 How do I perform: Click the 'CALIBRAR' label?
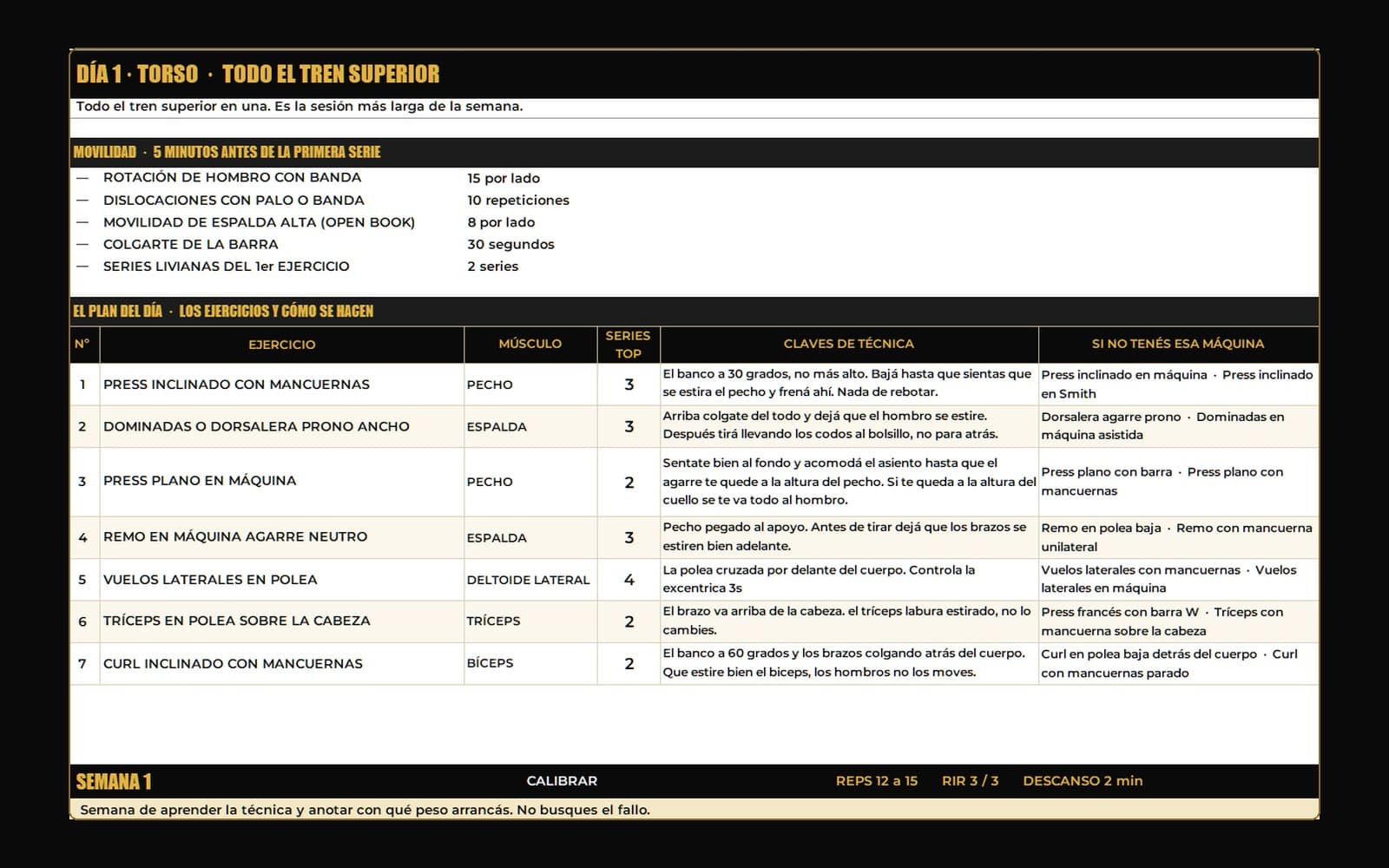(562, 780)
